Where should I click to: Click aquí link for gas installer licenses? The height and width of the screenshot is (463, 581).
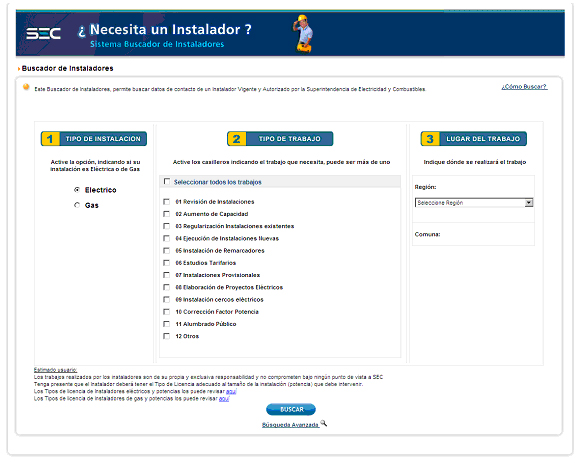coord(224,399)
